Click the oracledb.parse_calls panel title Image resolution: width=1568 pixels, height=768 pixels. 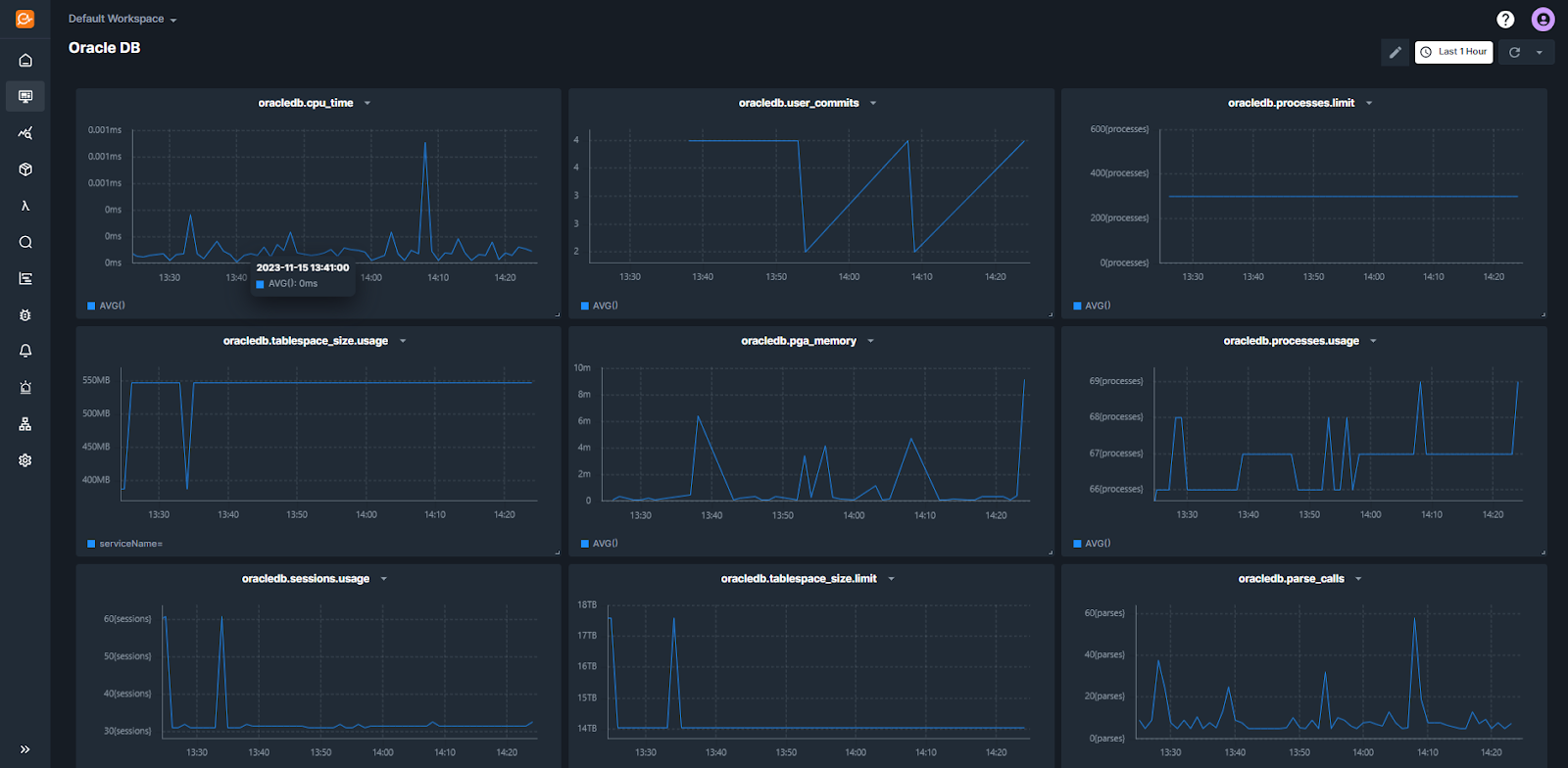(x=1291, y=579)
